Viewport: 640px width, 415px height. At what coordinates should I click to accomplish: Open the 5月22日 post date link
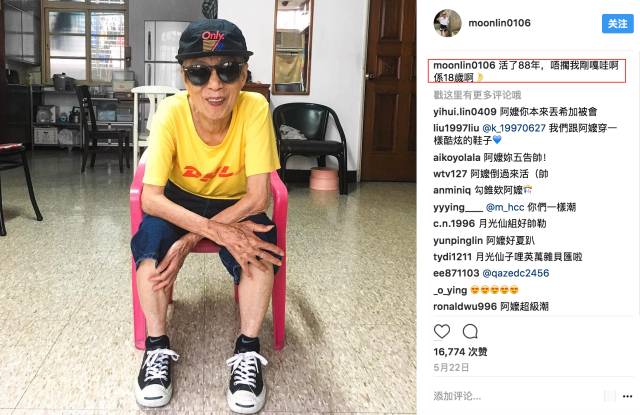tap(451, 367)
